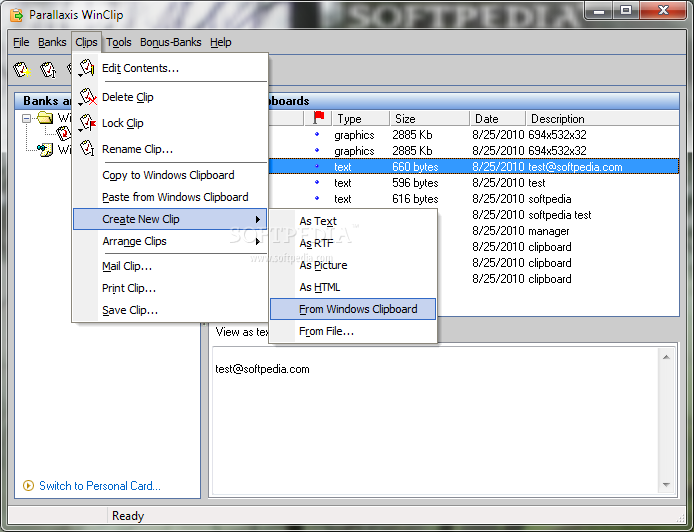
Task: Click the highlighted Create New Clip entry
Action: coord(170,219)
